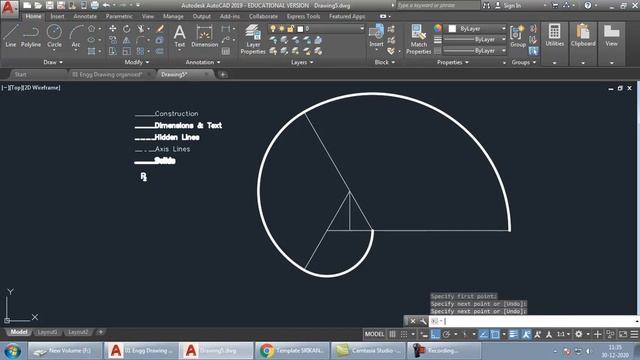Open the Start file tab
This screenshot has height=360, width=640.
(x=20, y=74)
